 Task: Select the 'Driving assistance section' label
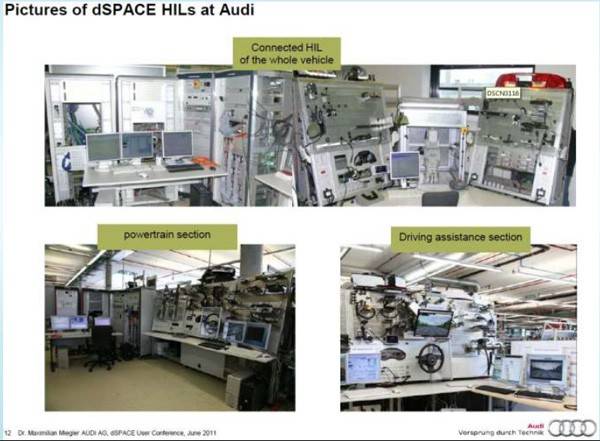(460, 237)
